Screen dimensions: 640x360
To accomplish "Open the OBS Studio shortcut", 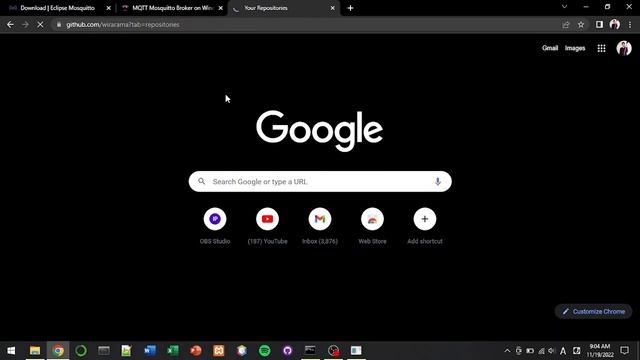I will coord(215,219).
